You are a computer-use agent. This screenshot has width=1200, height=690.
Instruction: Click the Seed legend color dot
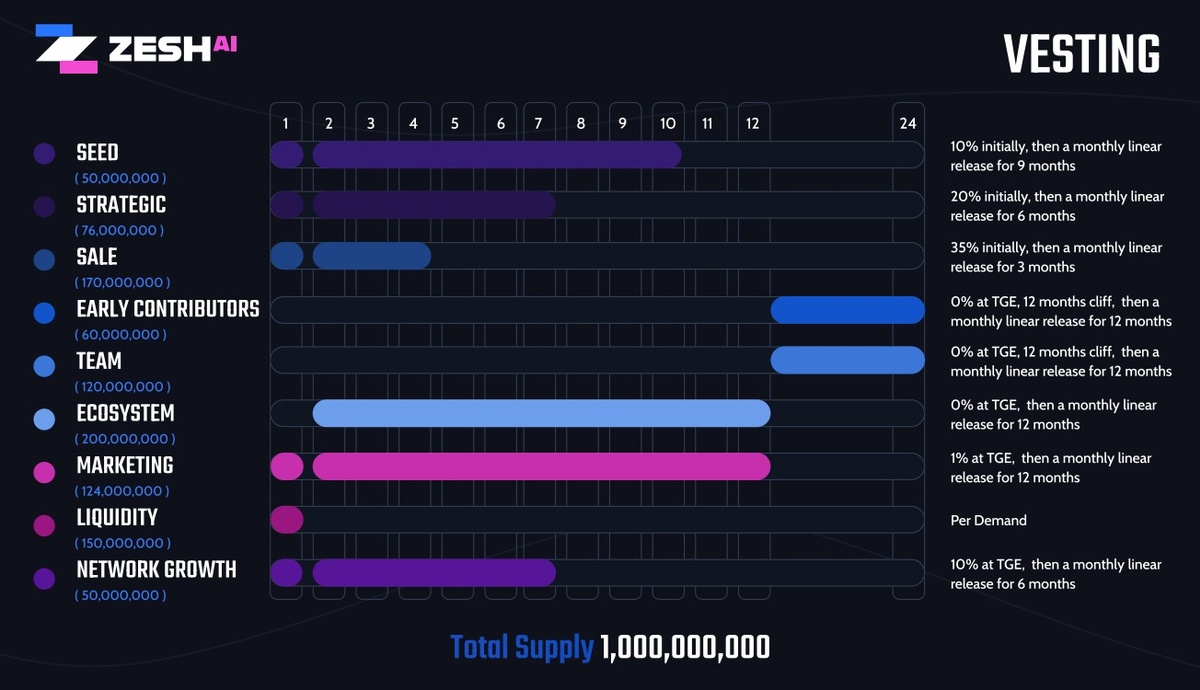click(44, 154)
